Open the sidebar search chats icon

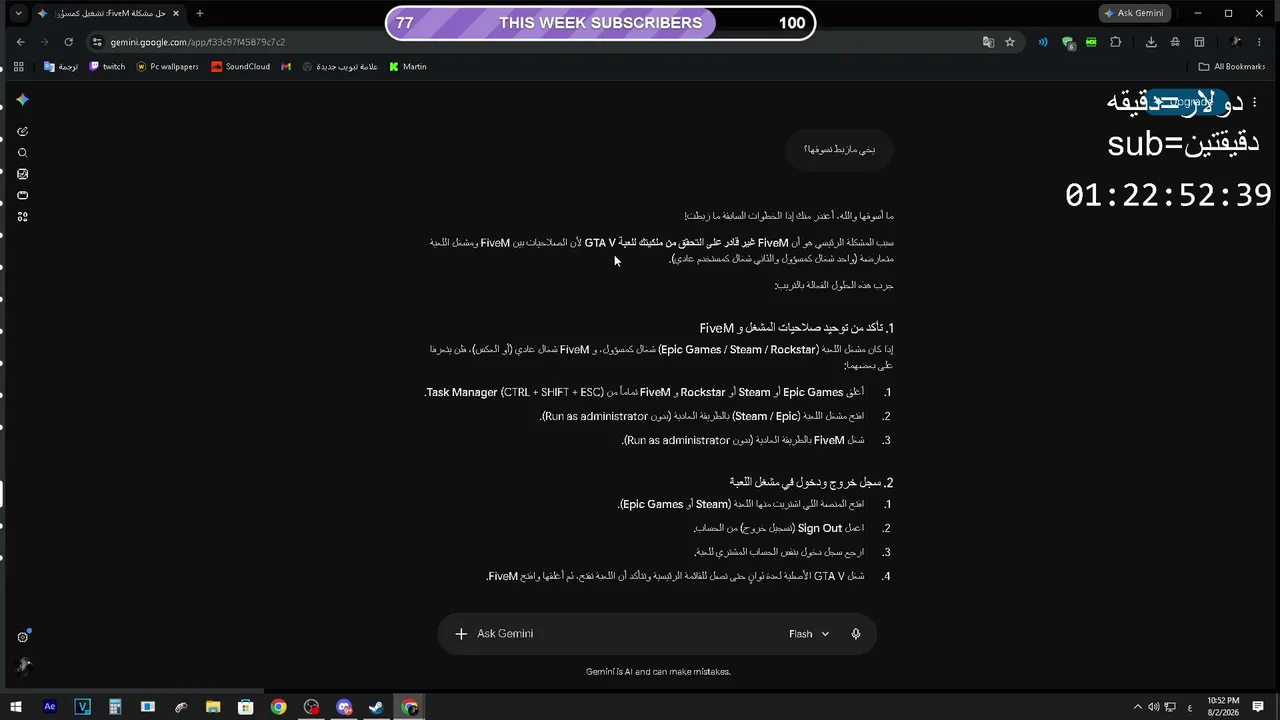tap(23, 153)
